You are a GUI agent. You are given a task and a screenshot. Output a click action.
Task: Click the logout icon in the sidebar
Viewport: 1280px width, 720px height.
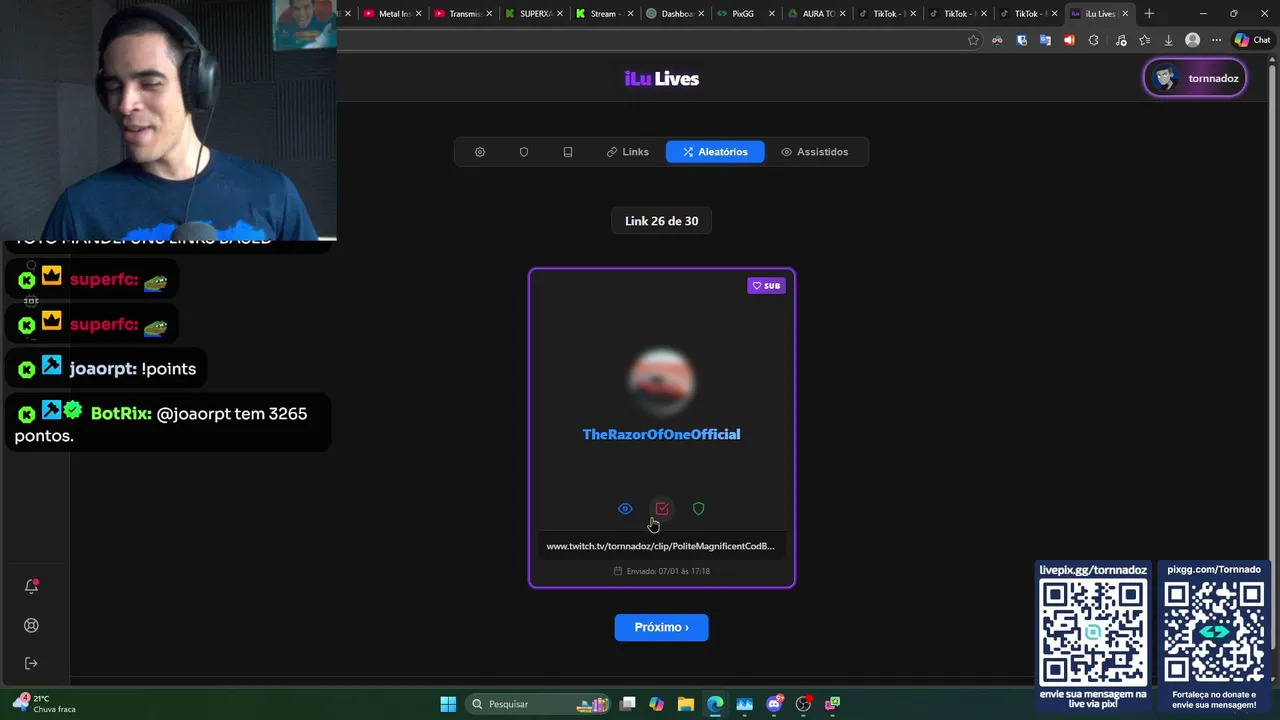[x=31, y=663]
